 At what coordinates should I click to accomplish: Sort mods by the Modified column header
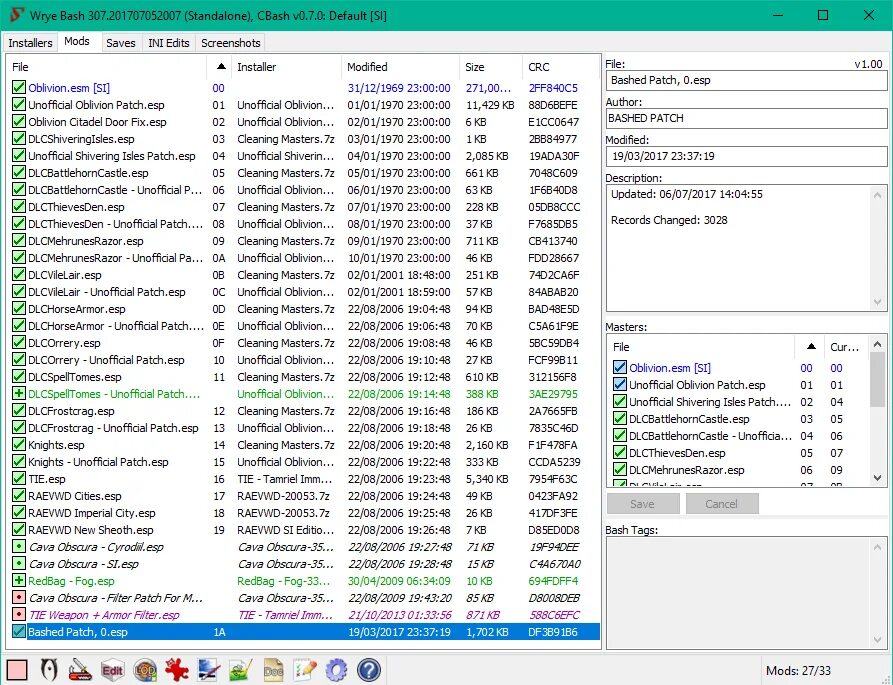[400, 67]
